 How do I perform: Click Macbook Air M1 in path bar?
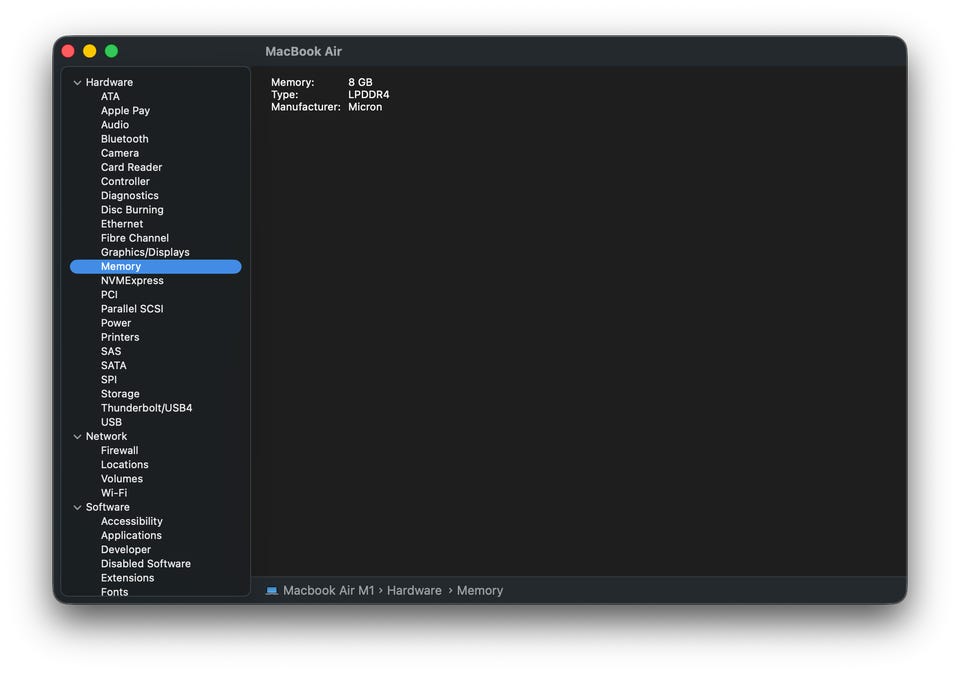328,591
